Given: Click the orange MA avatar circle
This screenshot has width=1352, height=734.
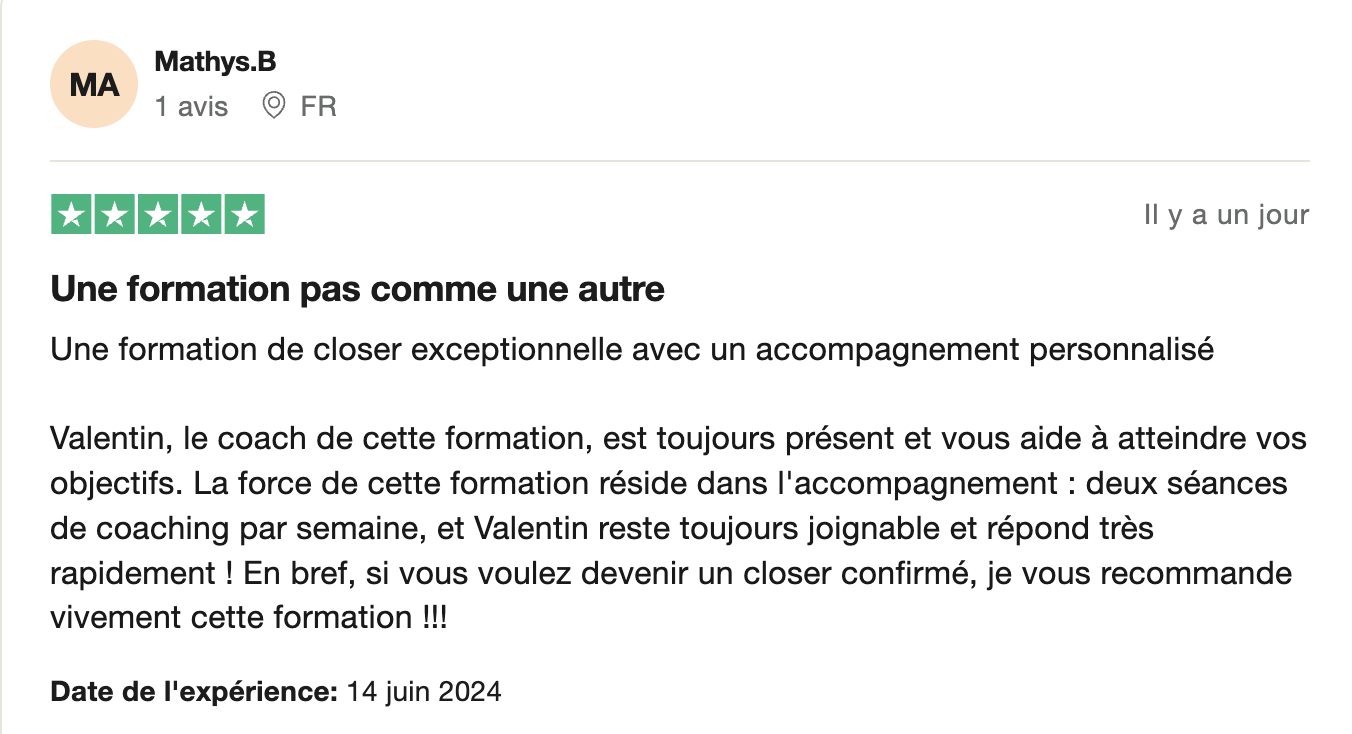Looking at the screenshot, I should 93,85.
